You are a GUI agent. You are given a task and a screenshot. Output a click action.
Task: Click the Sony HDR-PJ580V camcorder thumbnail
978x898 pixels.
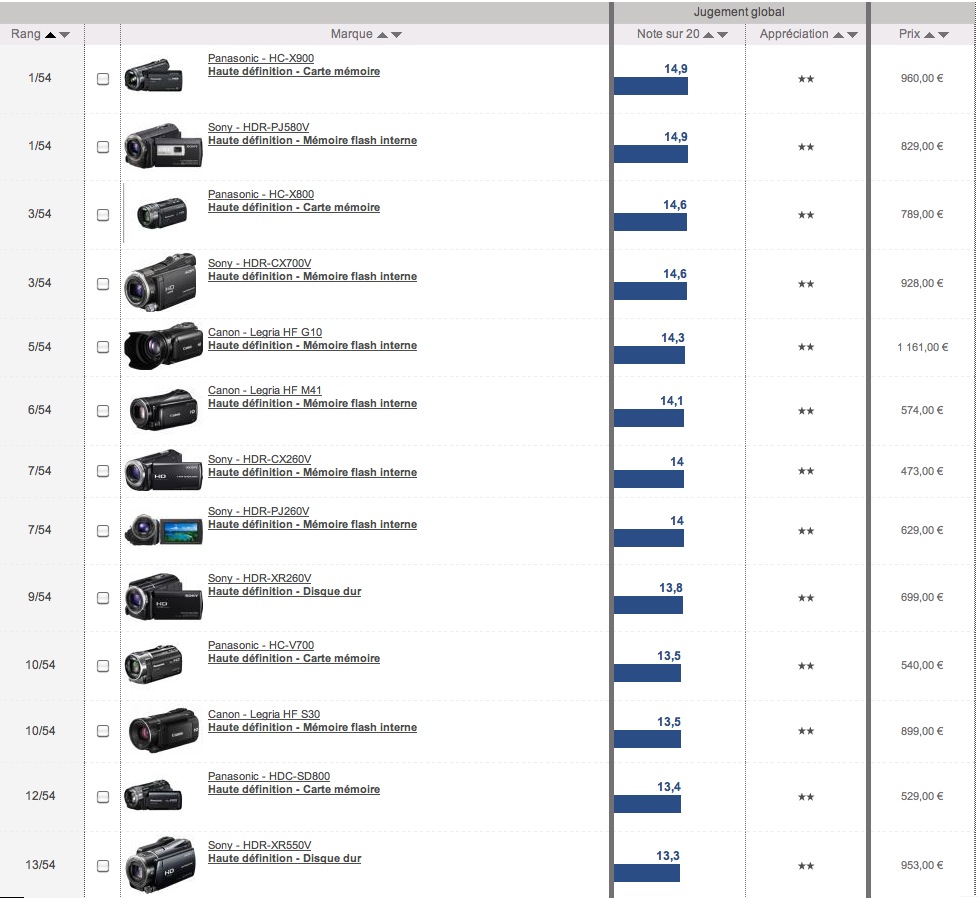click(x=163, y=146)
